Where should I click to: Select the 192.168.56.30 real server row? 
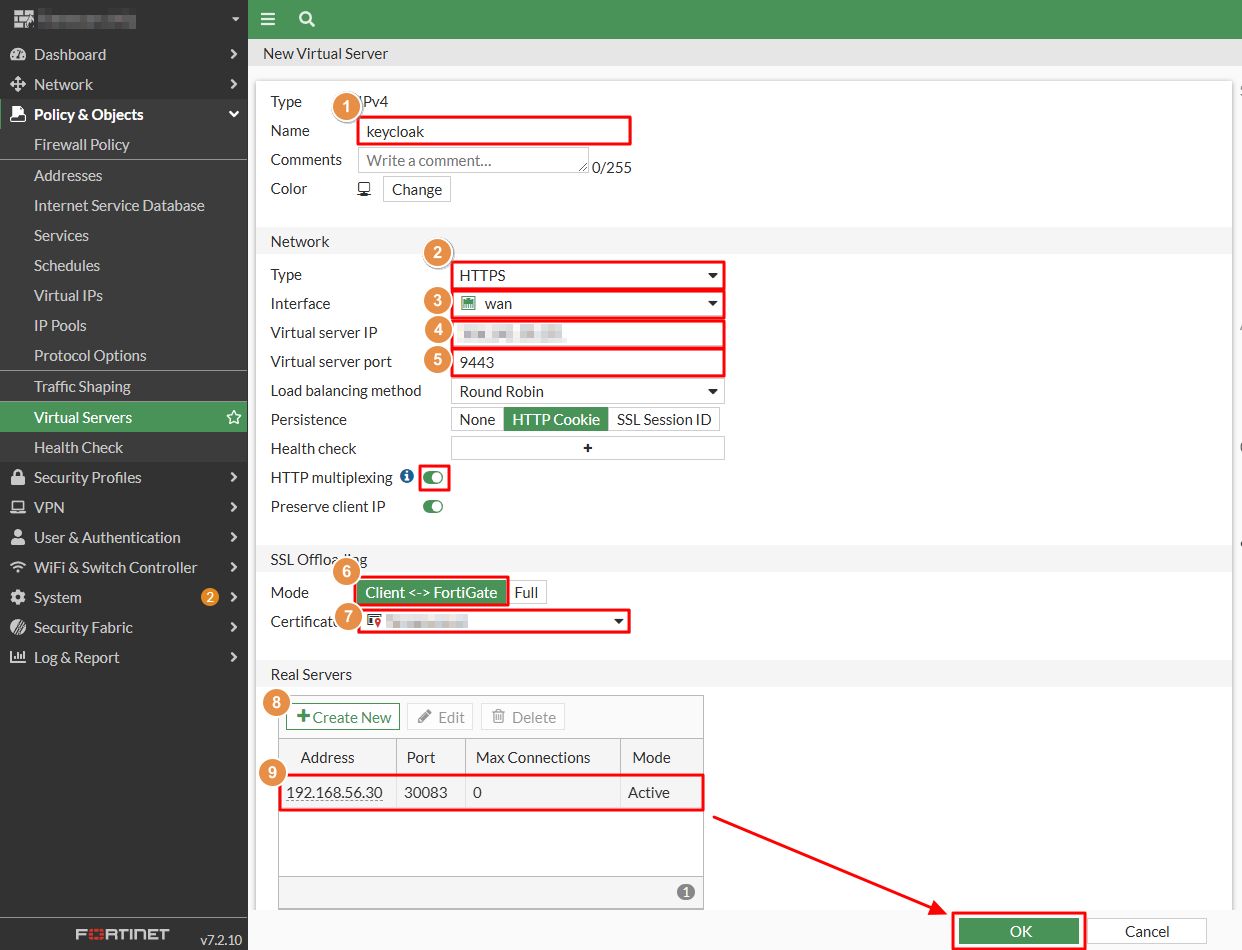pyautogui.click(x=490, y=792)
